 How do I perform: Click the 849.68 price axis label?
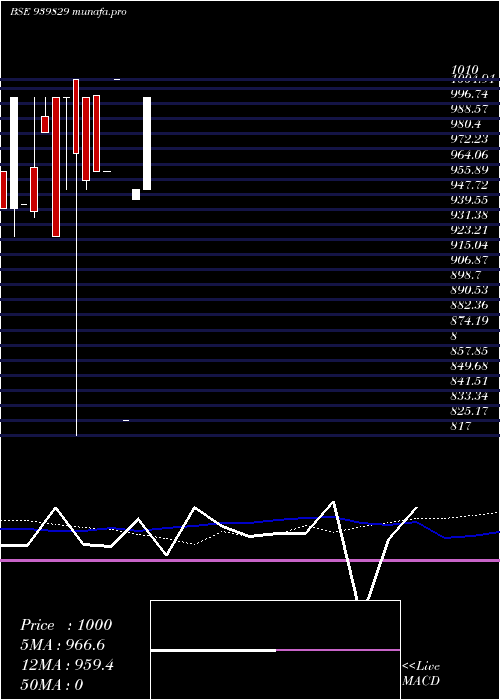point(469,367)
